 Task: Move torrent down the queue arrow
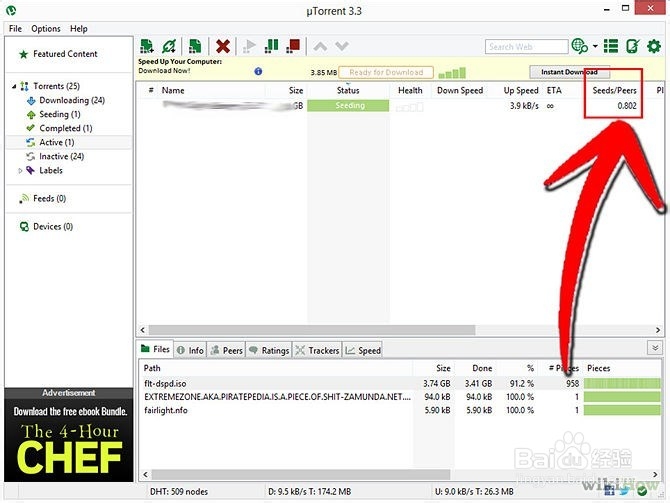pyautogui.click(x=342, y=46)
